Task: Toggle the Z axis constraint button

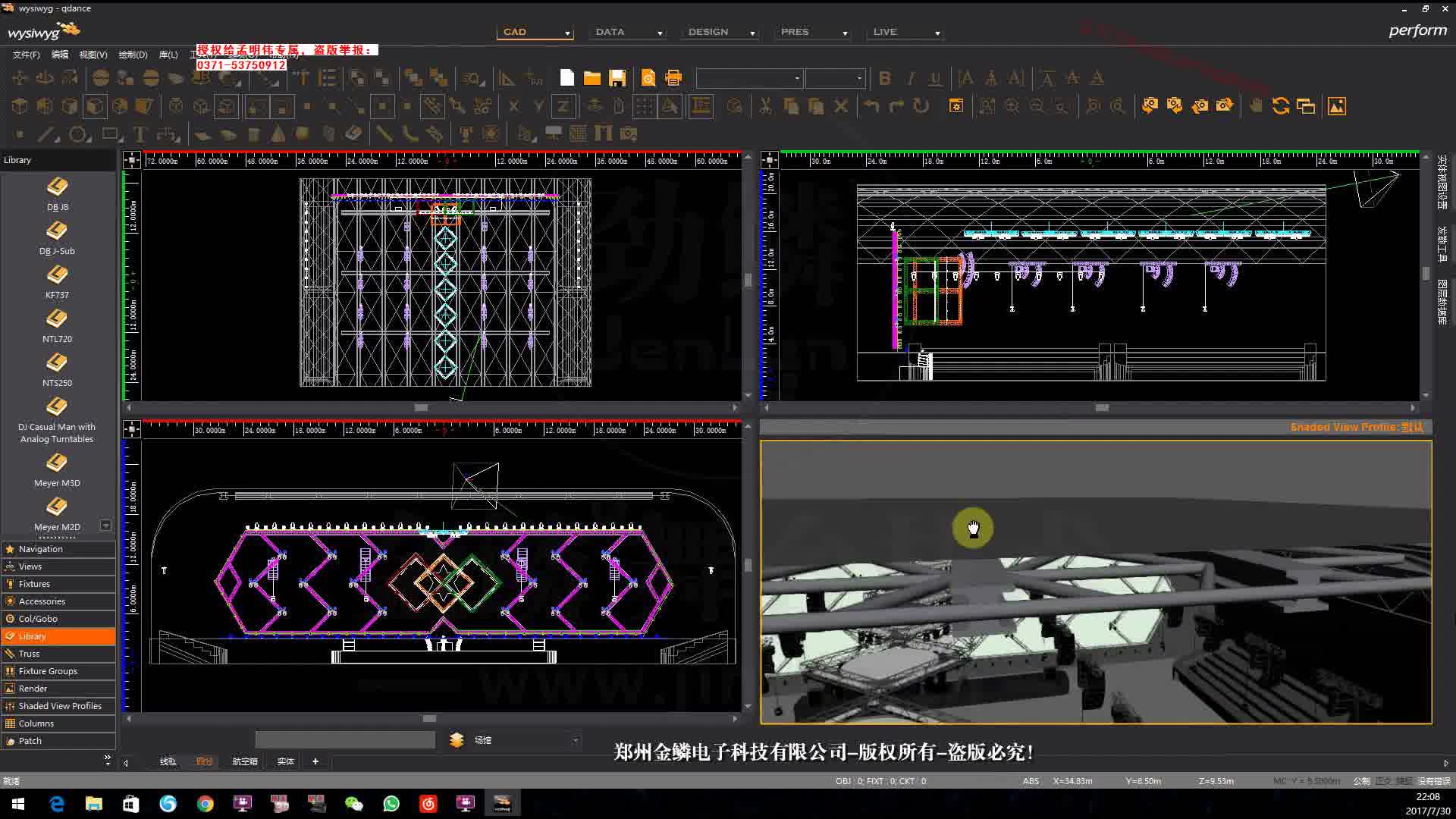Action: (563, 106)
